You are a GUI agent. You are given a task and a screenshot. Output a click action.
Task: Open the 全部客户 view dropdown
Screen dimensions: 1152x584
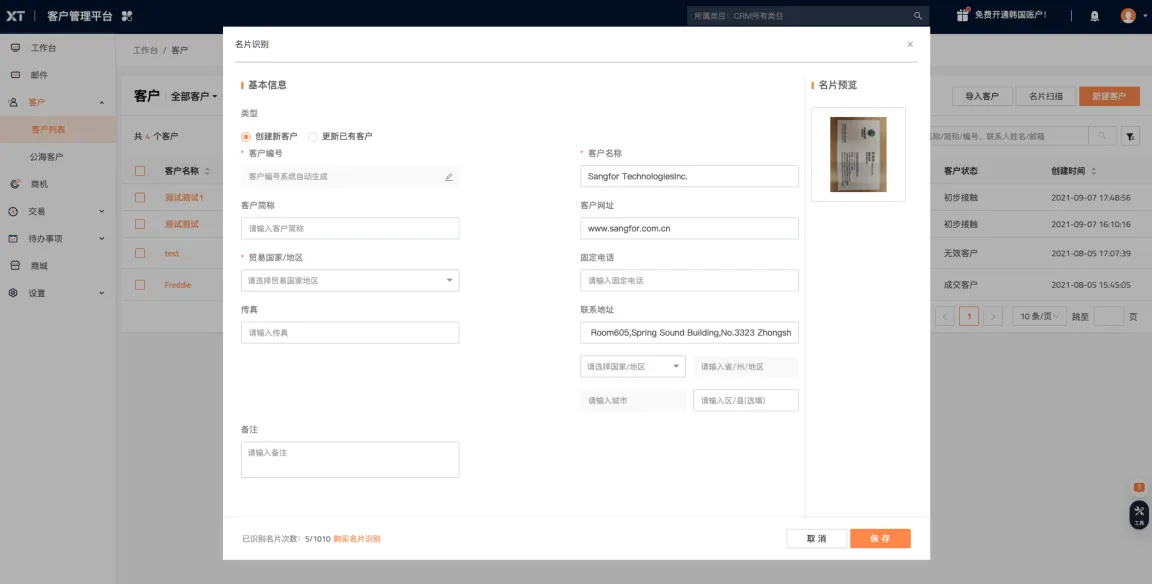click(x=194, y=96)
